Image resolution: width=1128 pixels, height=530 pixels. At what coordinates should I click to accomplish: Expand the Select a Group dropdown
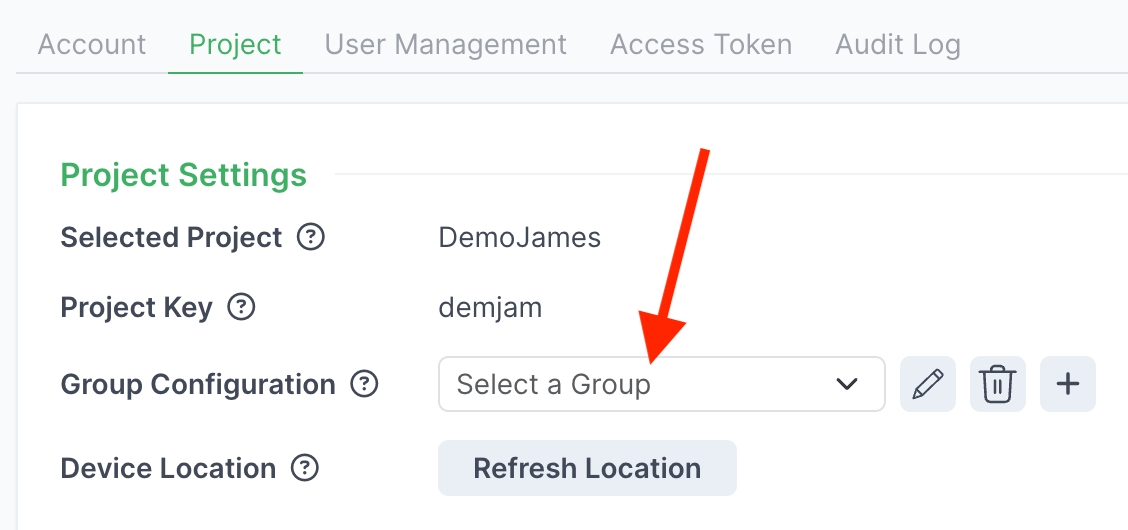click(661, 384)
